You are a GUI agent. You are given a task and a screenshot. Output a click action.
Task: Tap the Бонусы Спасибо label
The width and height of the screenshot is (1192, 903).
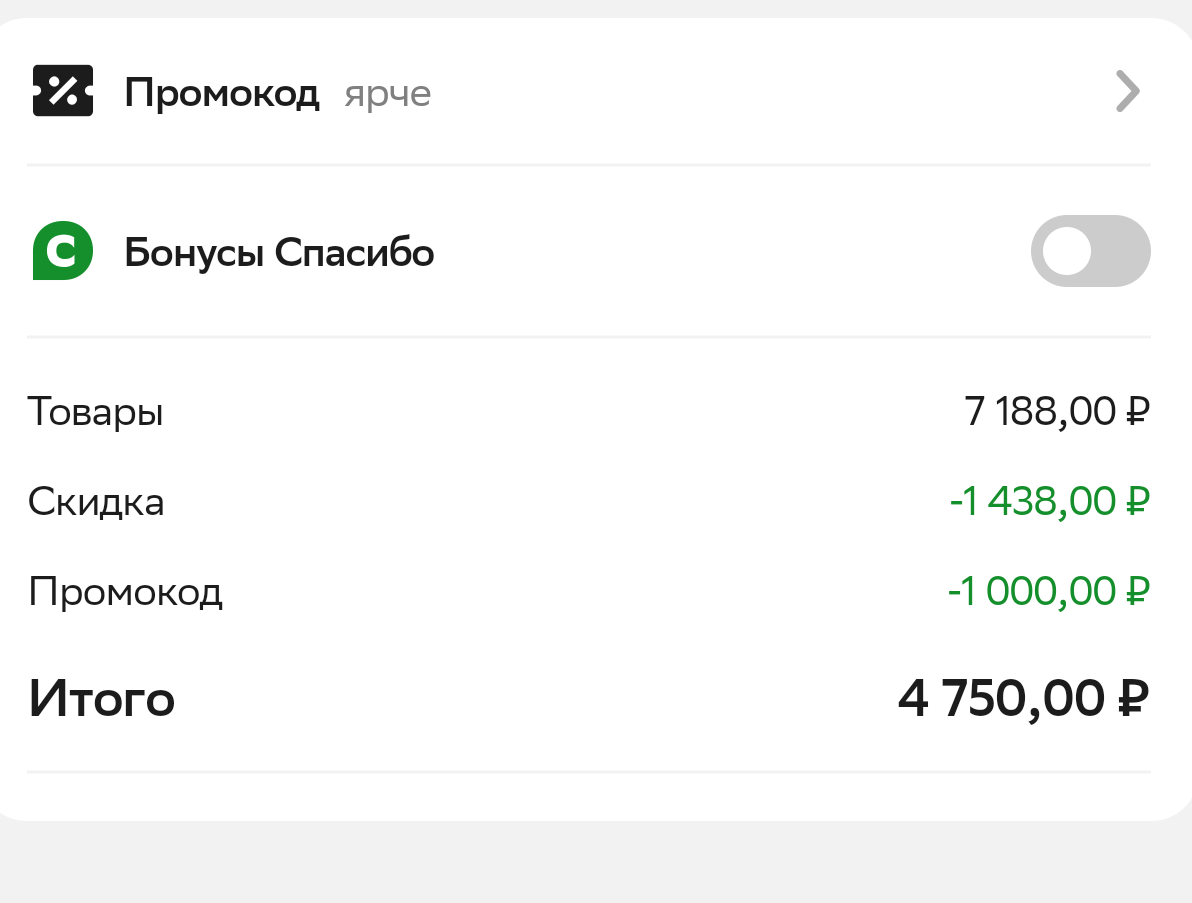pyautogui.click(x=279, y=252)
